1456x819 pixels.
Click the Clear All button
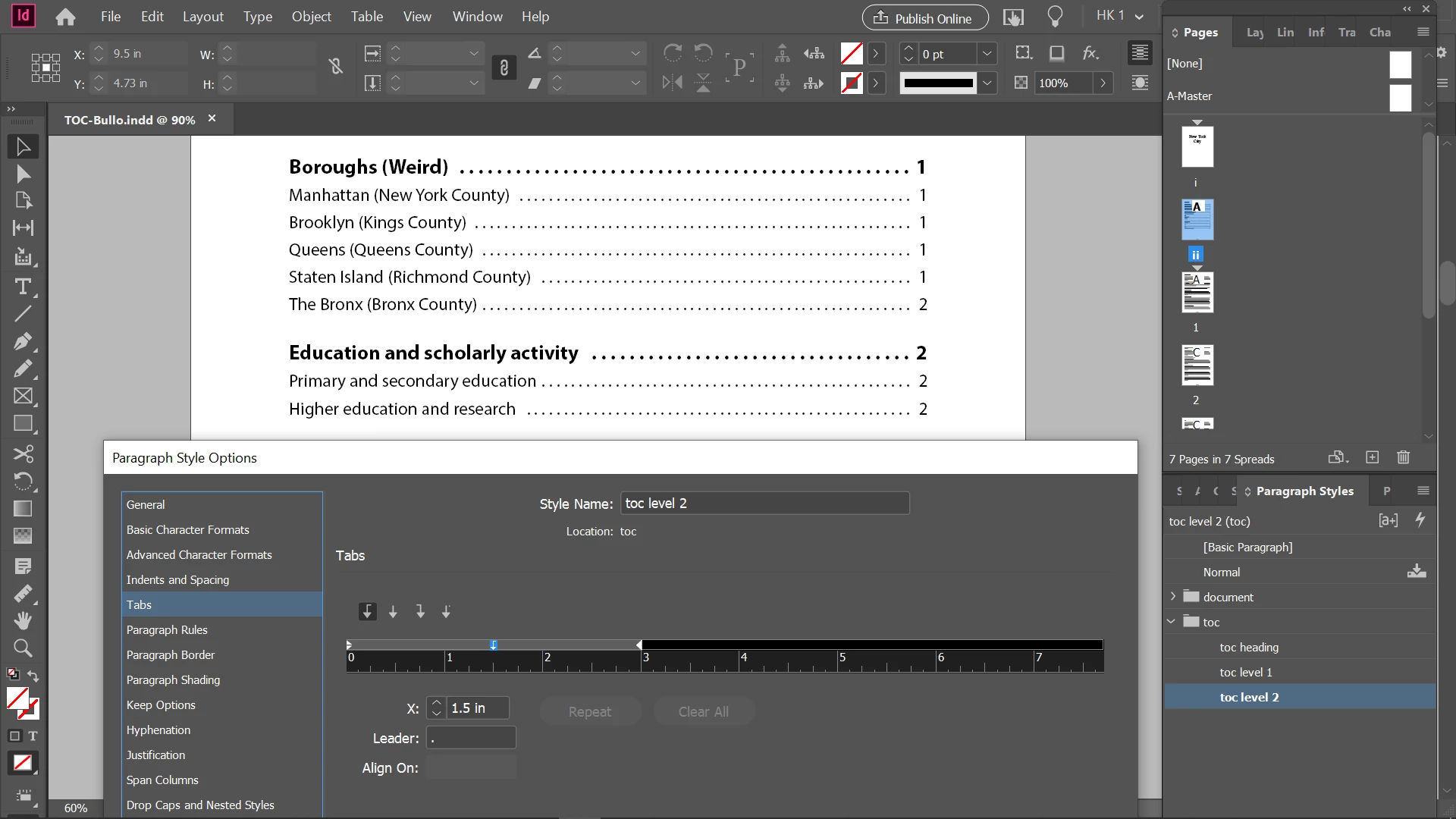[x=703, y=711]
